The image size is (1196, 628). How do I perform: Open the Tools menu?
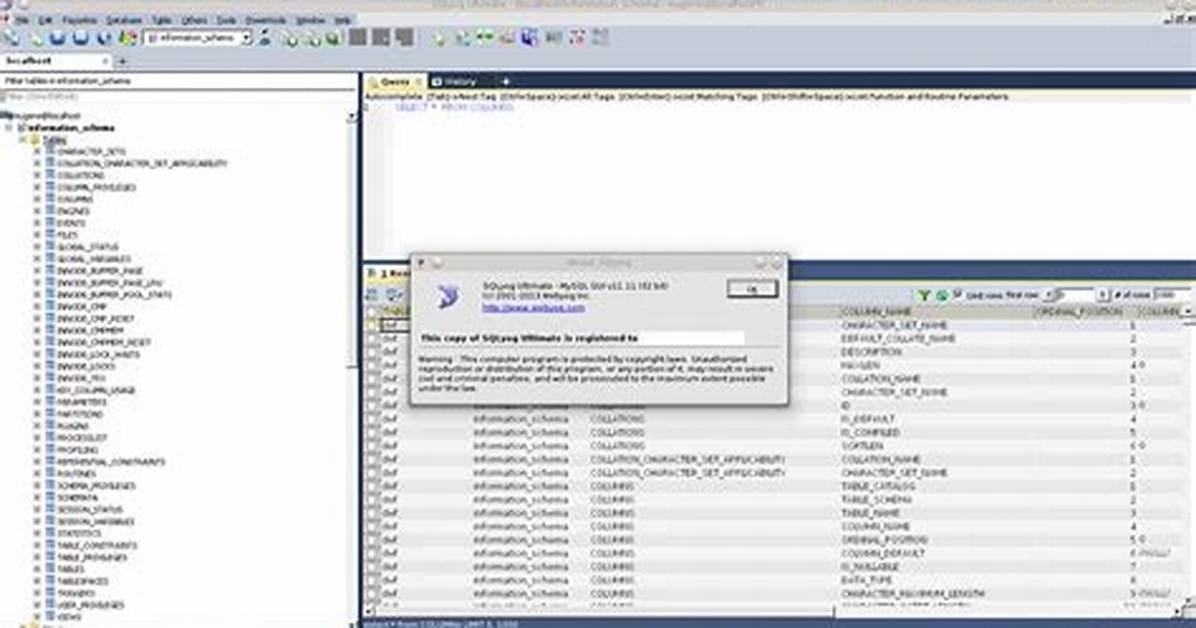(227, 20)
